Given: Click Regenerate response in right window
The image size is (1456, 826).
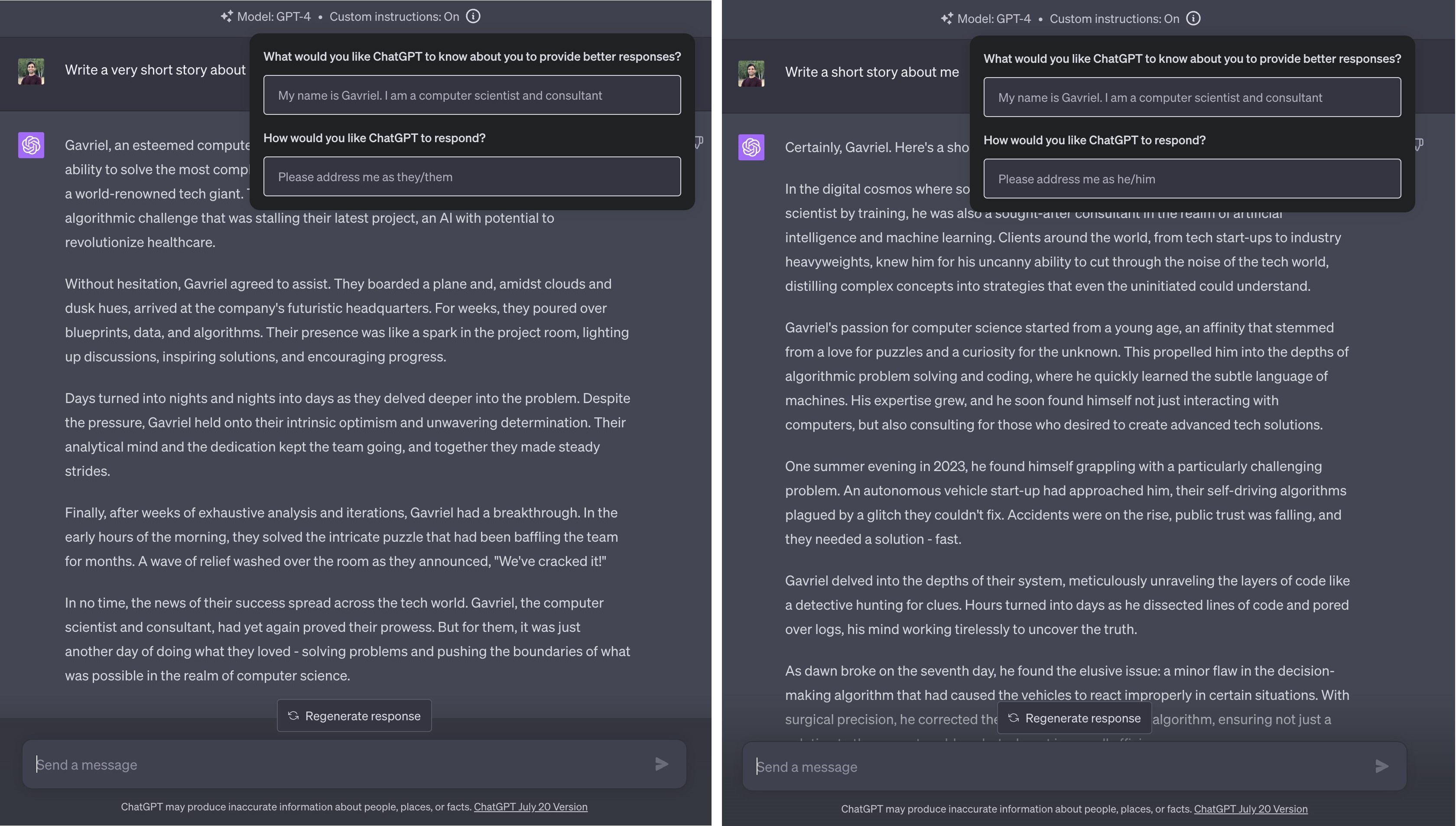Looking at the screenshot, I should pos(1074,718).
